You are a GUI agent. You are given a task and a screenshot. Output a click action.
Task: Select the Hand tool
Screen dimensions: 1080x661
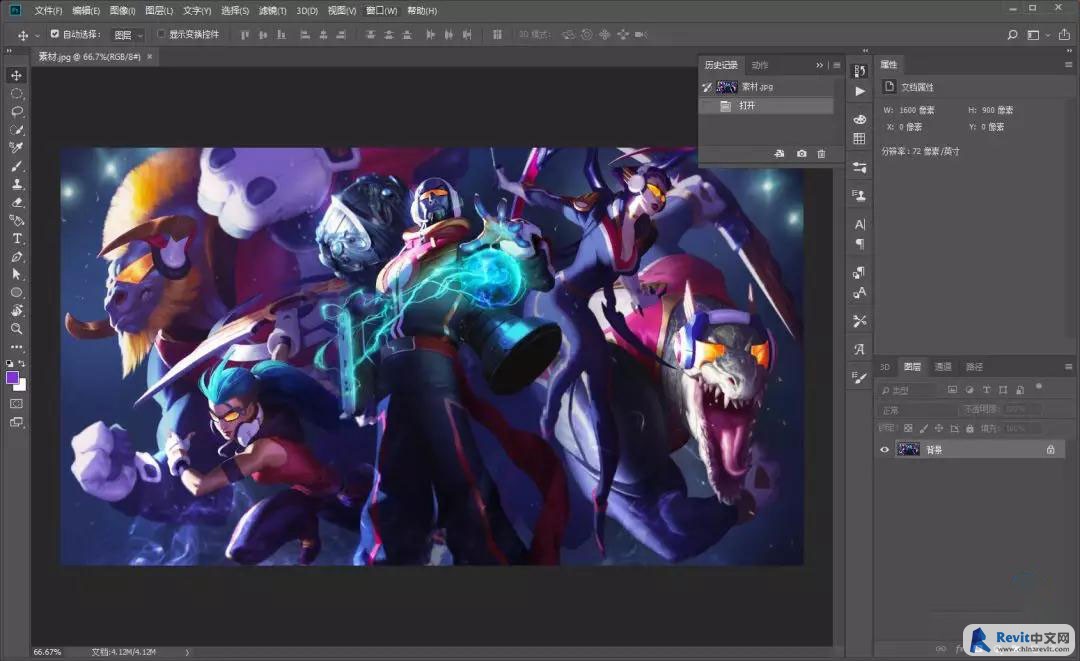[x=17, y=311]
